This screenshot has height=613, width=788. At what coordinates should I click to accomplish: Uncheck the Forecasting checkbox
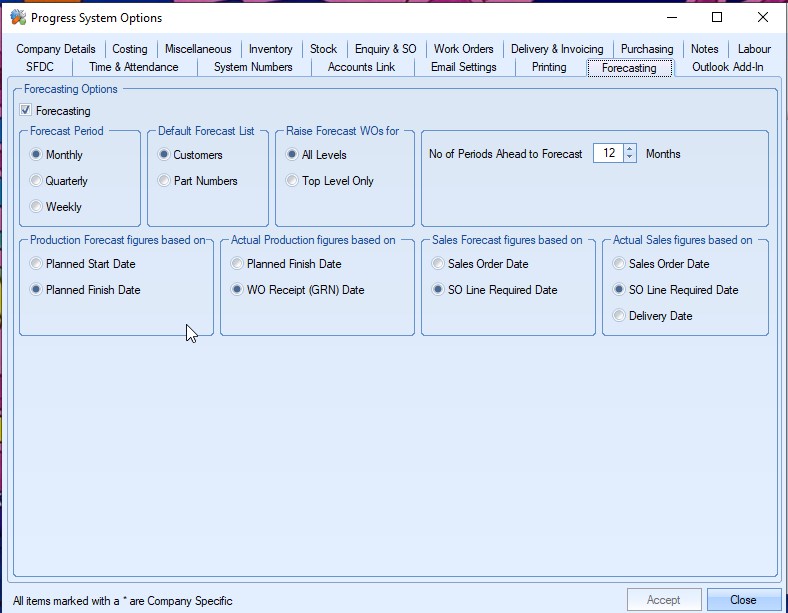click(x=26, y=111)
